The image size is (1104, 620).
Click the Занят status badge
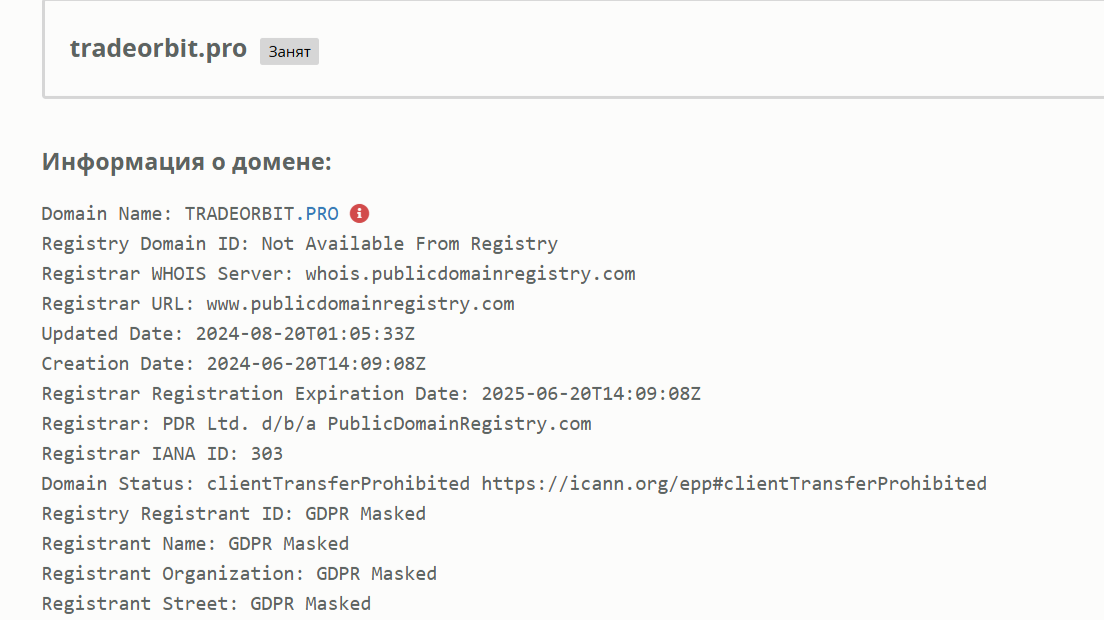click(289, 51)
